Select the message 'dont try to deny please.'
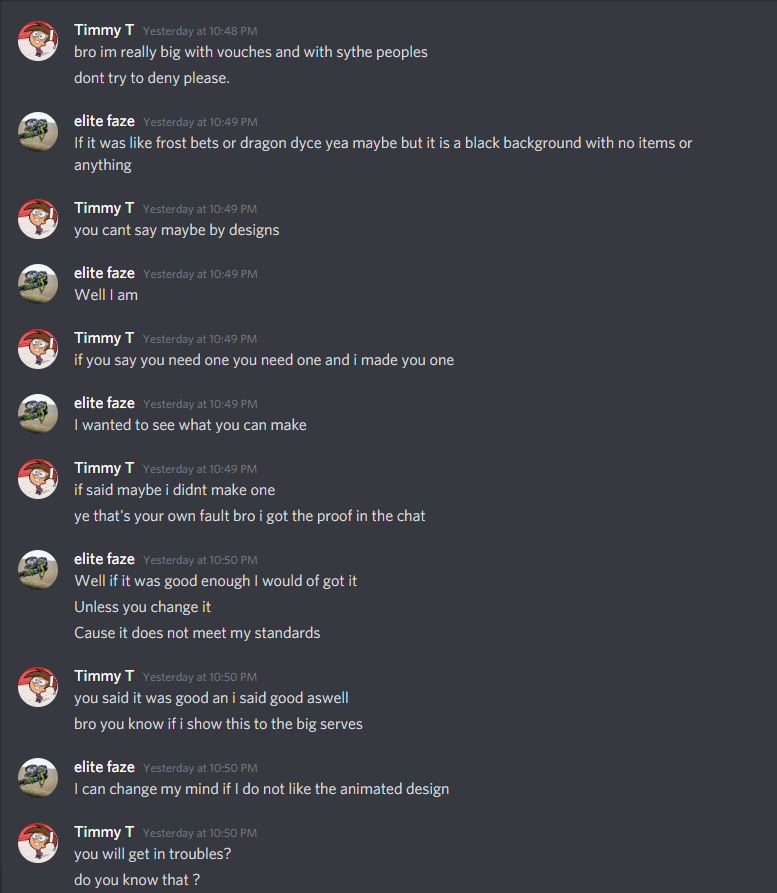777x893 pixels. (x=152, y=78)
